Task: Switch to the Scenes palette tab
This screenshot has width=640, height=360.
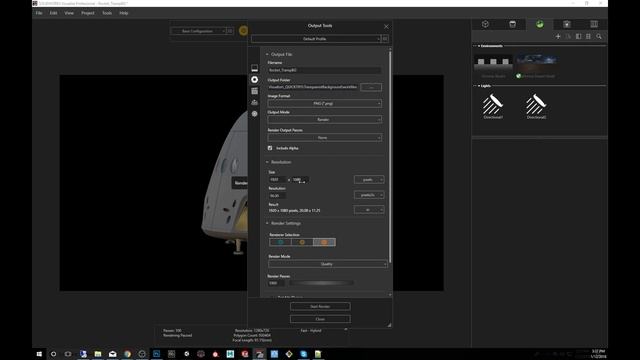Action: 540,24
